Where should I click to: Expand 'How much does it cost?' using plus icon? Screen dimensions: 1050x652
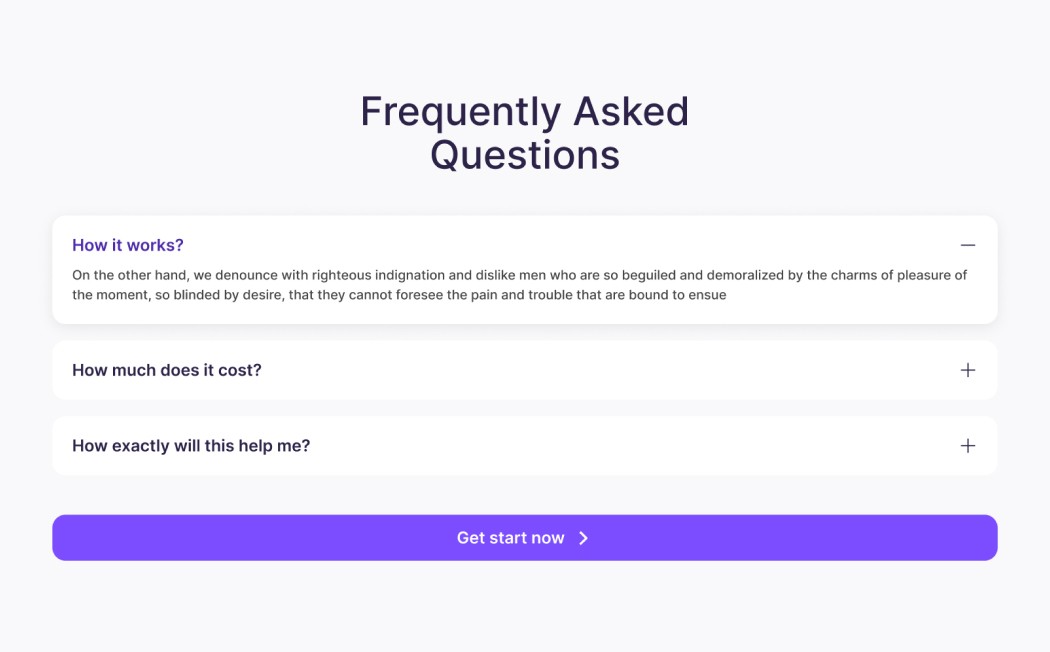[967, 369]
